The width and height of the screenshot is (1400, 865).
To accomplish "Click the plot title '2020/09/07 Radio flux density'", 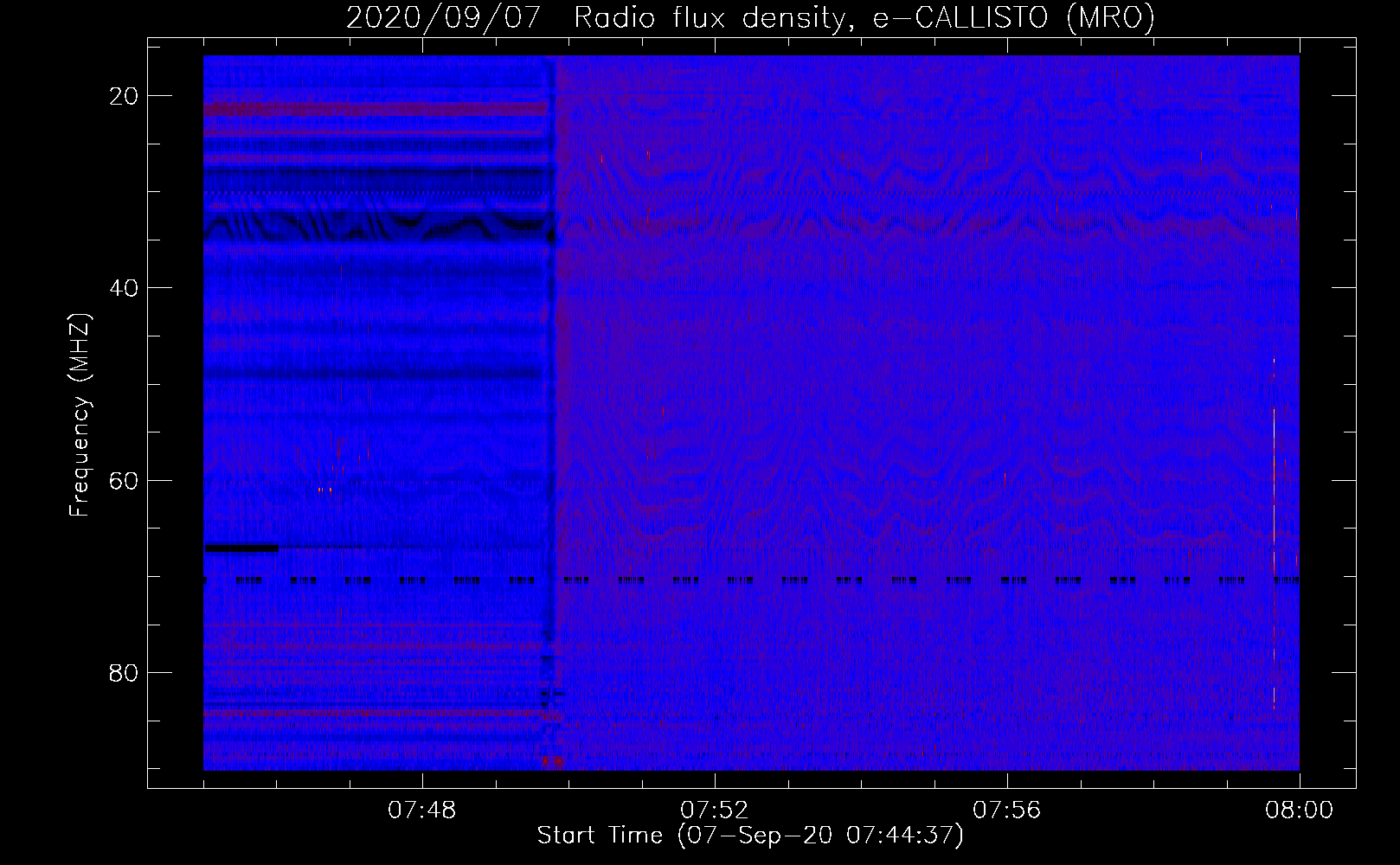I will [x=750, y=17].
